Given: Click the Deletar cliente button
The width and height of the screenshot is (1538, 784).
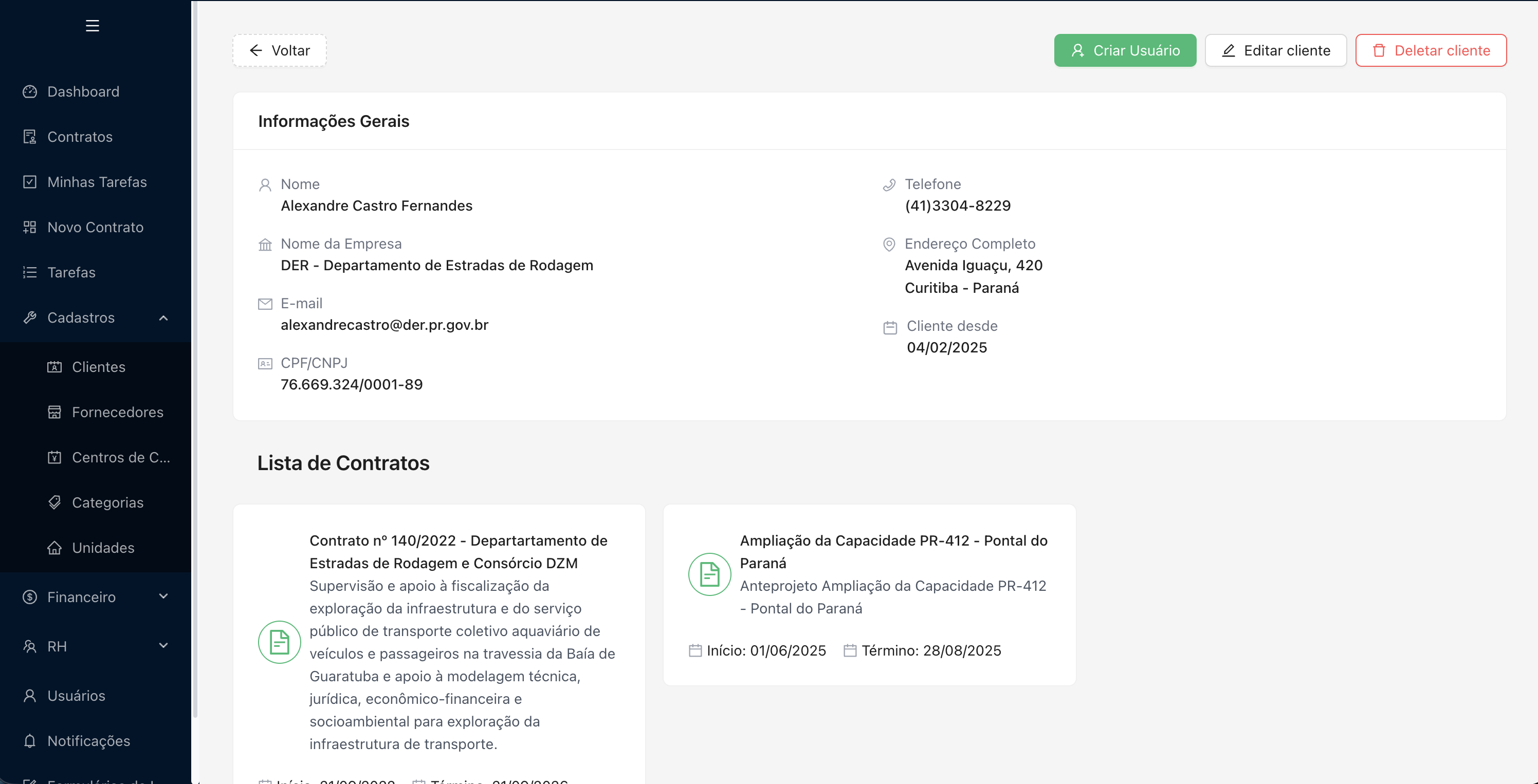Looking at the screenshot, I should coord(1431,51).
